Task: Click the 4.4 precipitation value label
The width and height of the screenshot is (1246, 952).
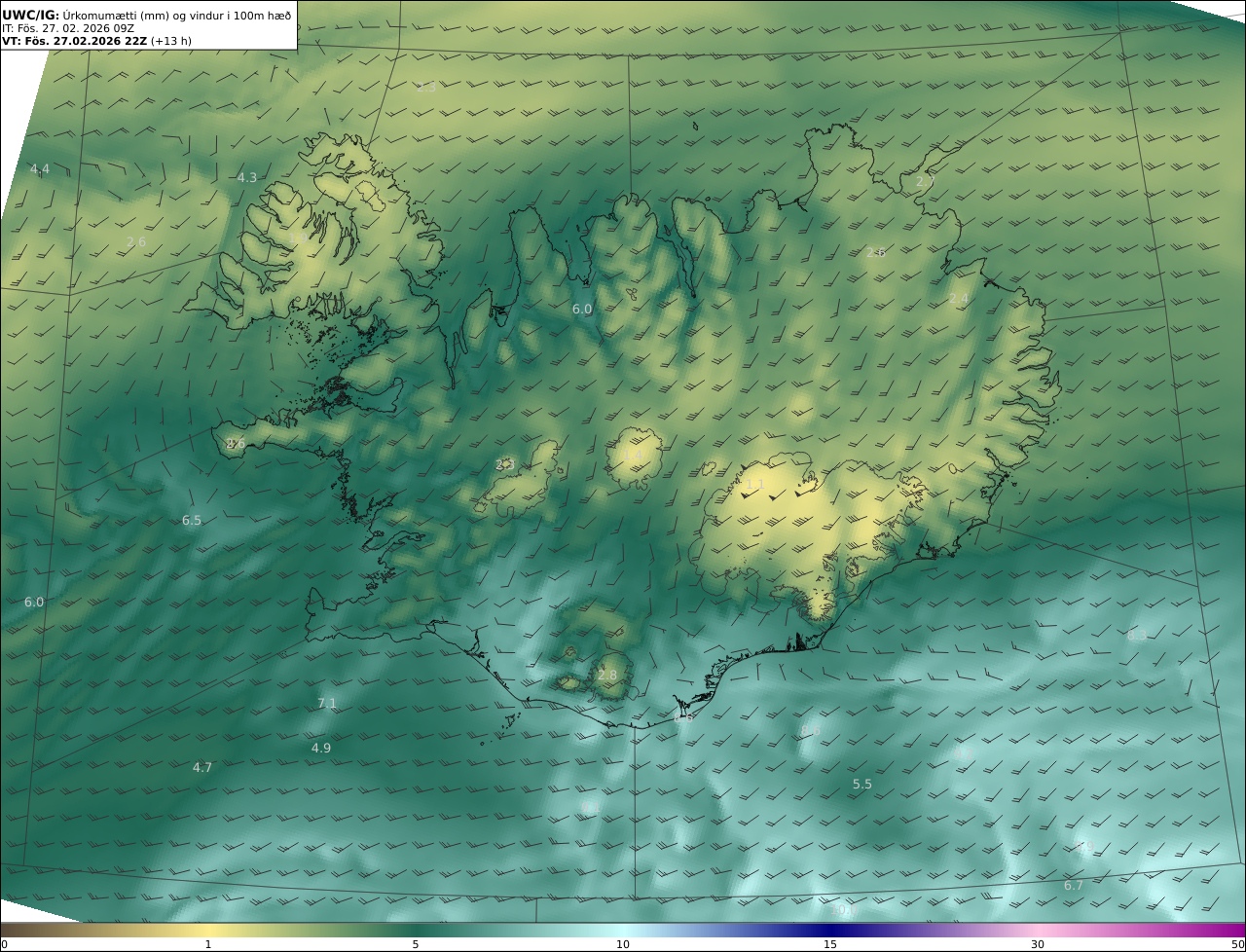Action: coord(39,169)
